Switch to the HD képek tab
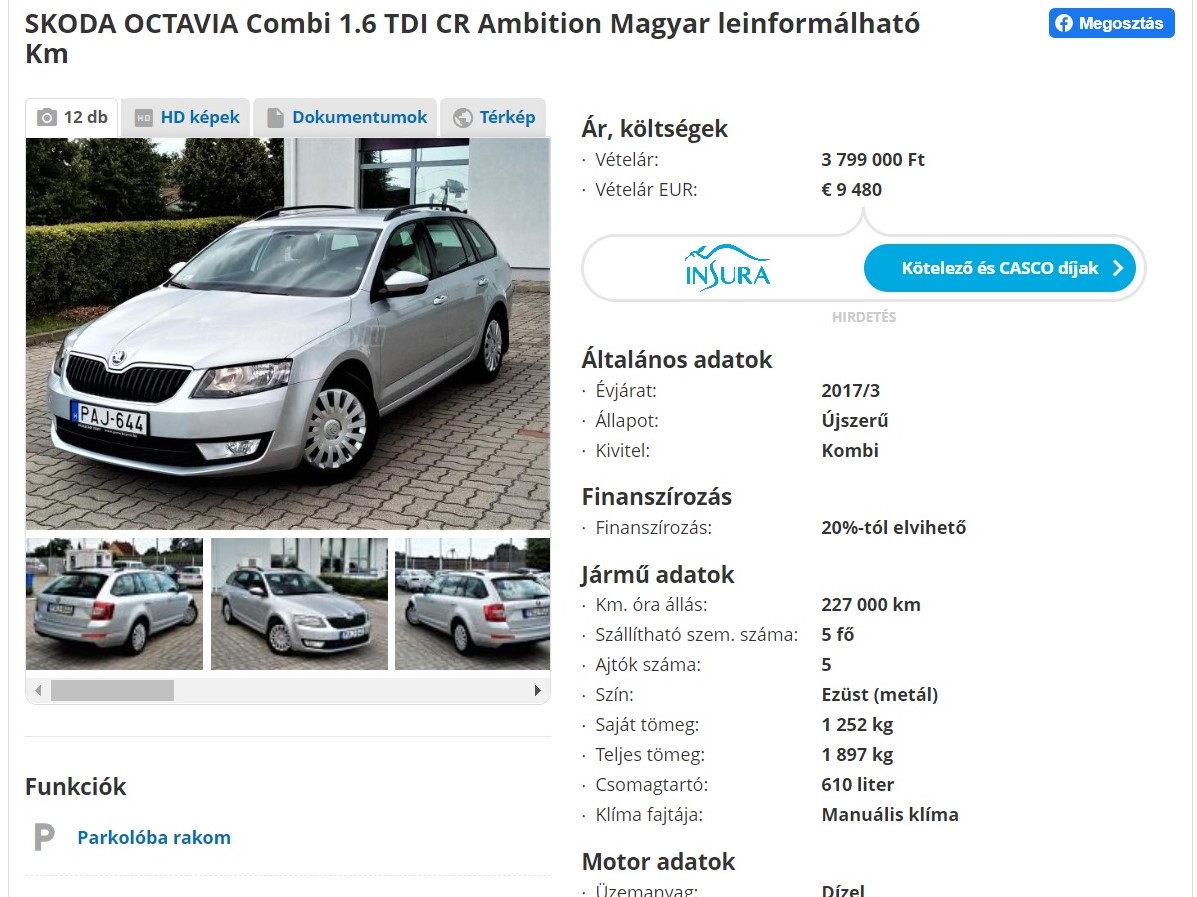Viewport: 1197px width, 897px height. tap(186, 118)
